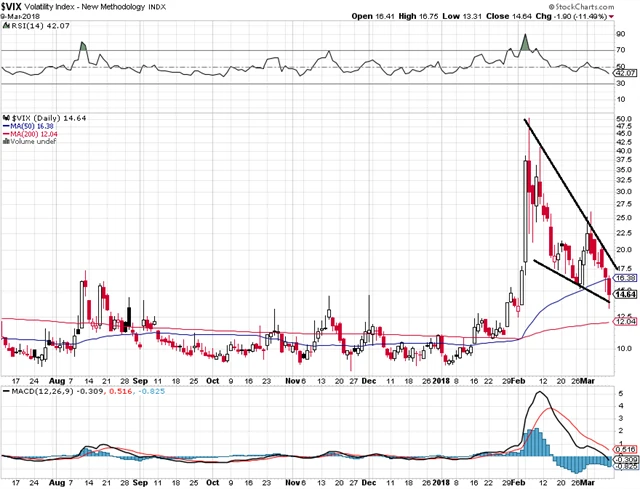The width and height of the screenshot is (640, 489).
Task: Click the $VIX (Daily) 14.64 legend label
Action: click(x=49, y=118)
